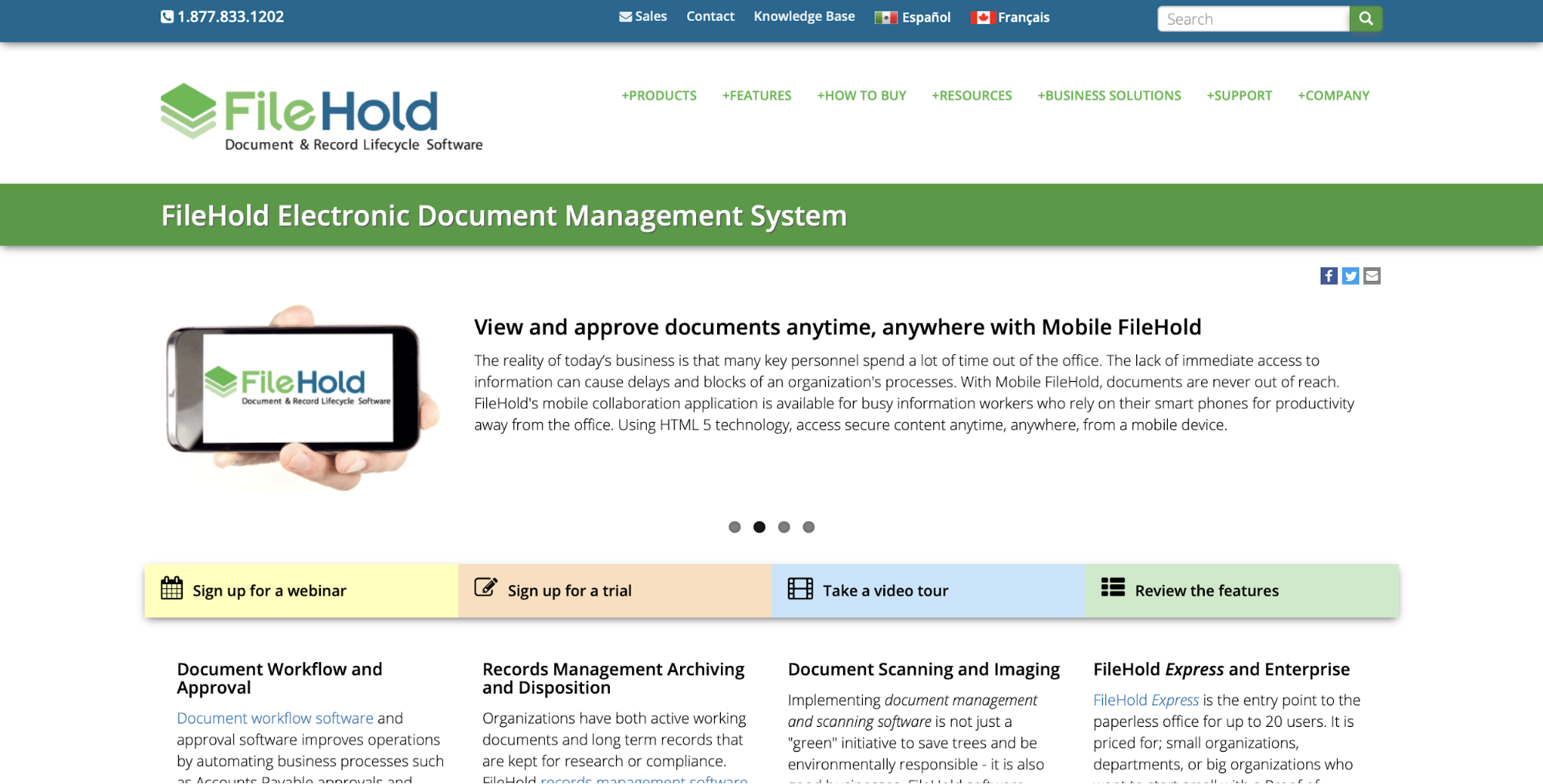Viewport: 1543px width, 784px height.
Task: Open the Contact page
Action: [x=710, y=16]
